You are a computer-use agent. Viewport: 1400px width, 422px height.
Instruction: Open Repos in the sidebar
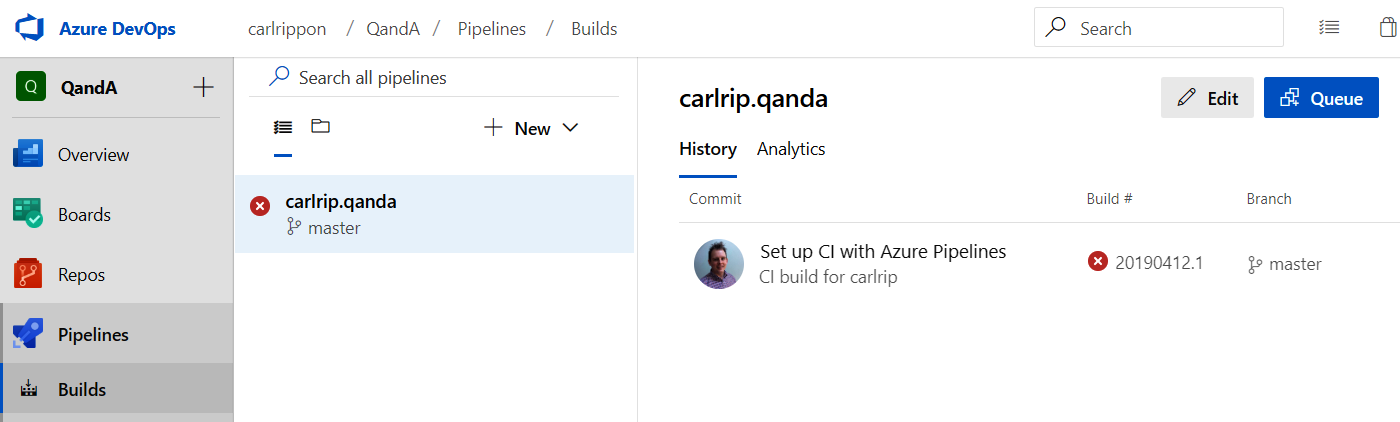pos(81,275)
